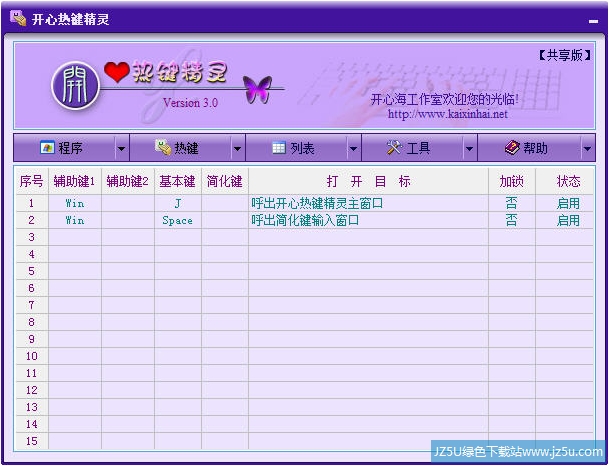Click the Win cell in row 2
The height and width of the screenshot is (466, 609).
point(75,220)
